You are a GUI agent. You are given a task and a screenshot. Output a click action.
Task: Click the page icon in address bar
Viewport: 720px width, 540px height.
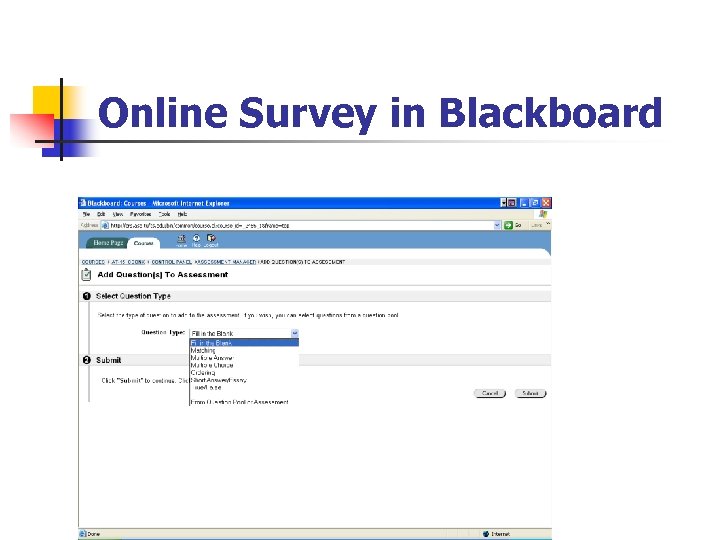(x=105, y=225)
